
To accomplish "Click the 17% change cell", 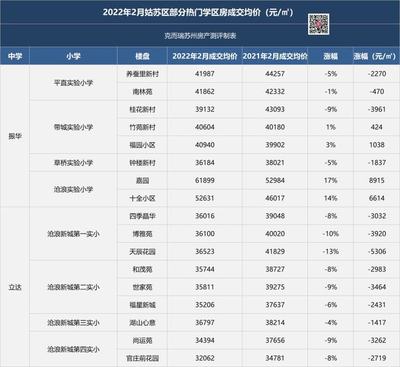I will pyautogui.click(x=331, y=180).
